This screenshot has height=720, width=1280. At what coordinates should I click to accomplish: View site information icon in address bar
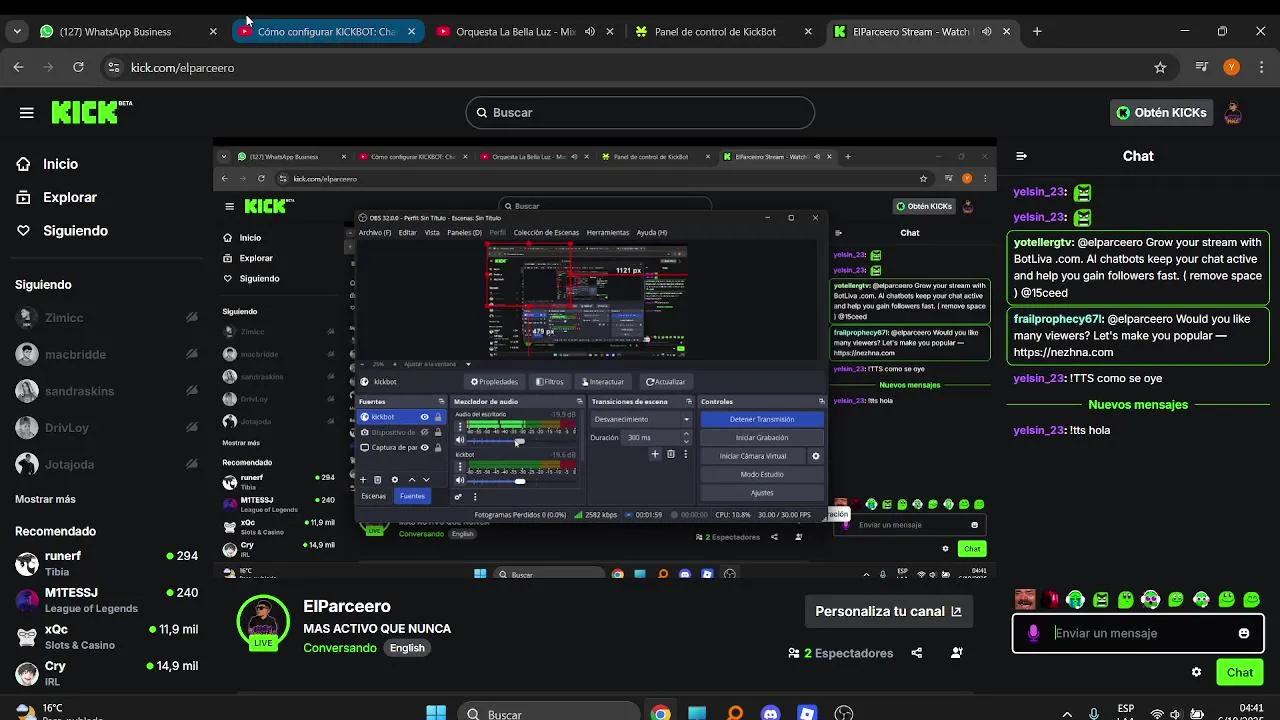pyautogui.click(x=113, y=68)
